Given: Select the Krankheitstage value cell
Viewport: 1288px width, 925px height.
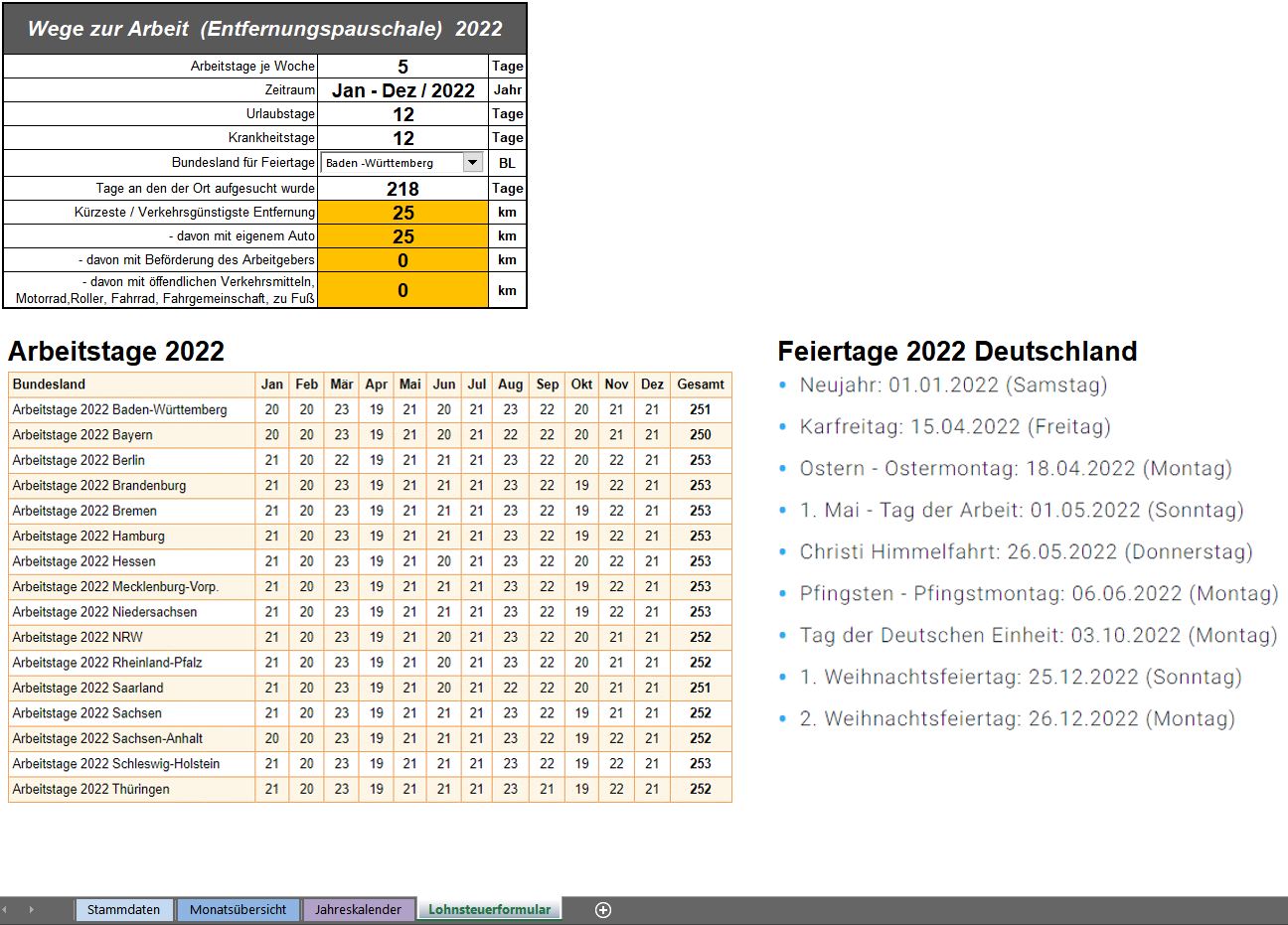Looking at the screenshot, I should click(x=402, y=138).
